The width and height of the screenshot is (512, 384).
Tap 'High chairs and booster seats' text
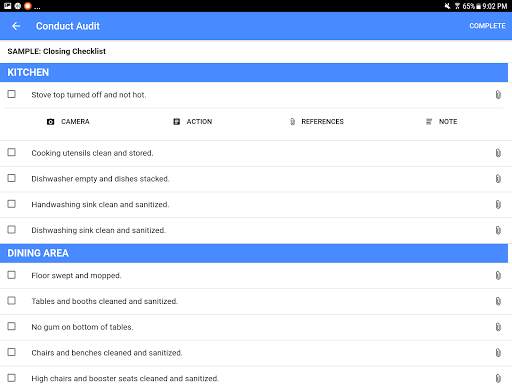pos(85,378)
